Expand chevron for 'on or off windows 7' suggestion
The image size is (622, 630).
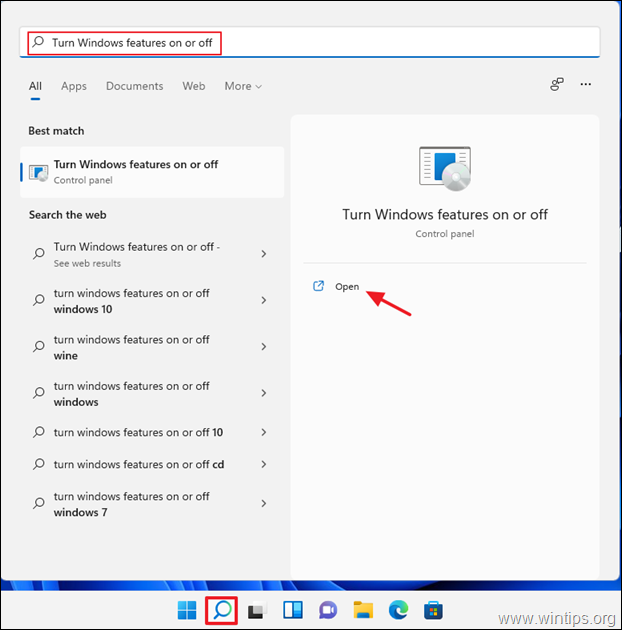tap(264, 503)
